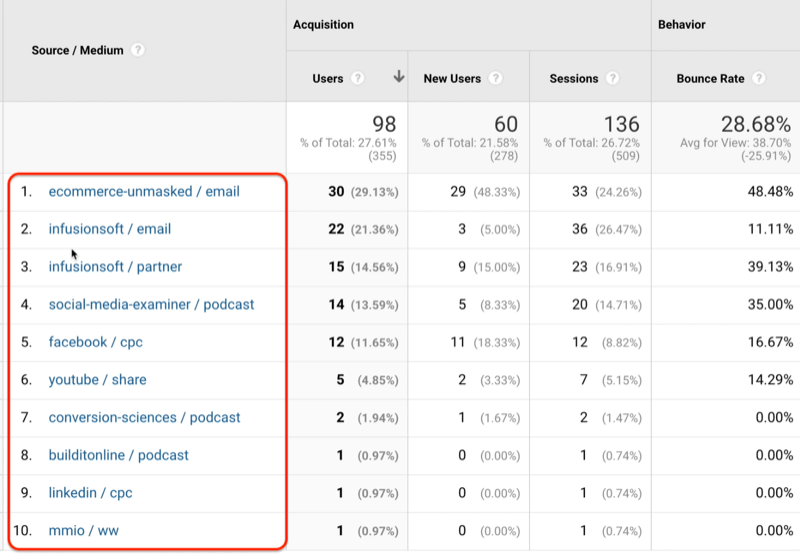
Task: Select Users '% of Total: 27.61%' text
Action: point(348,143)
